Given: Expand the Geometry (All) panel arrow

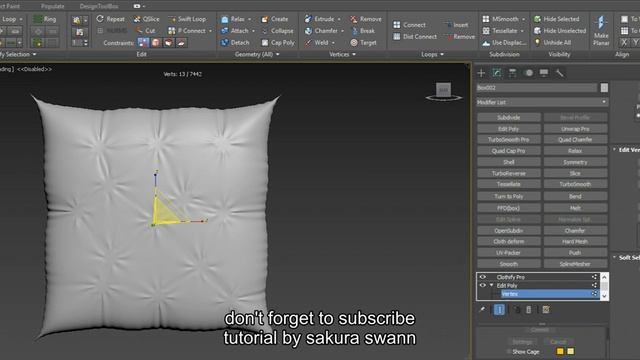Looking at the screenshot, I should pyautogui.click(x=278, y=54).
